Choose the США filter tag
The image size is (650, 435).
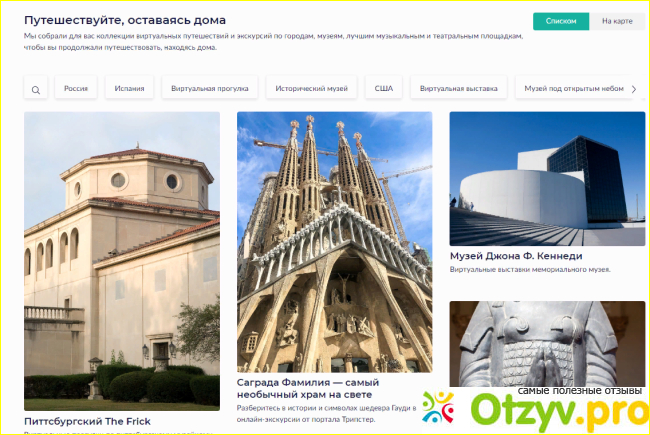tap(384, 89)
